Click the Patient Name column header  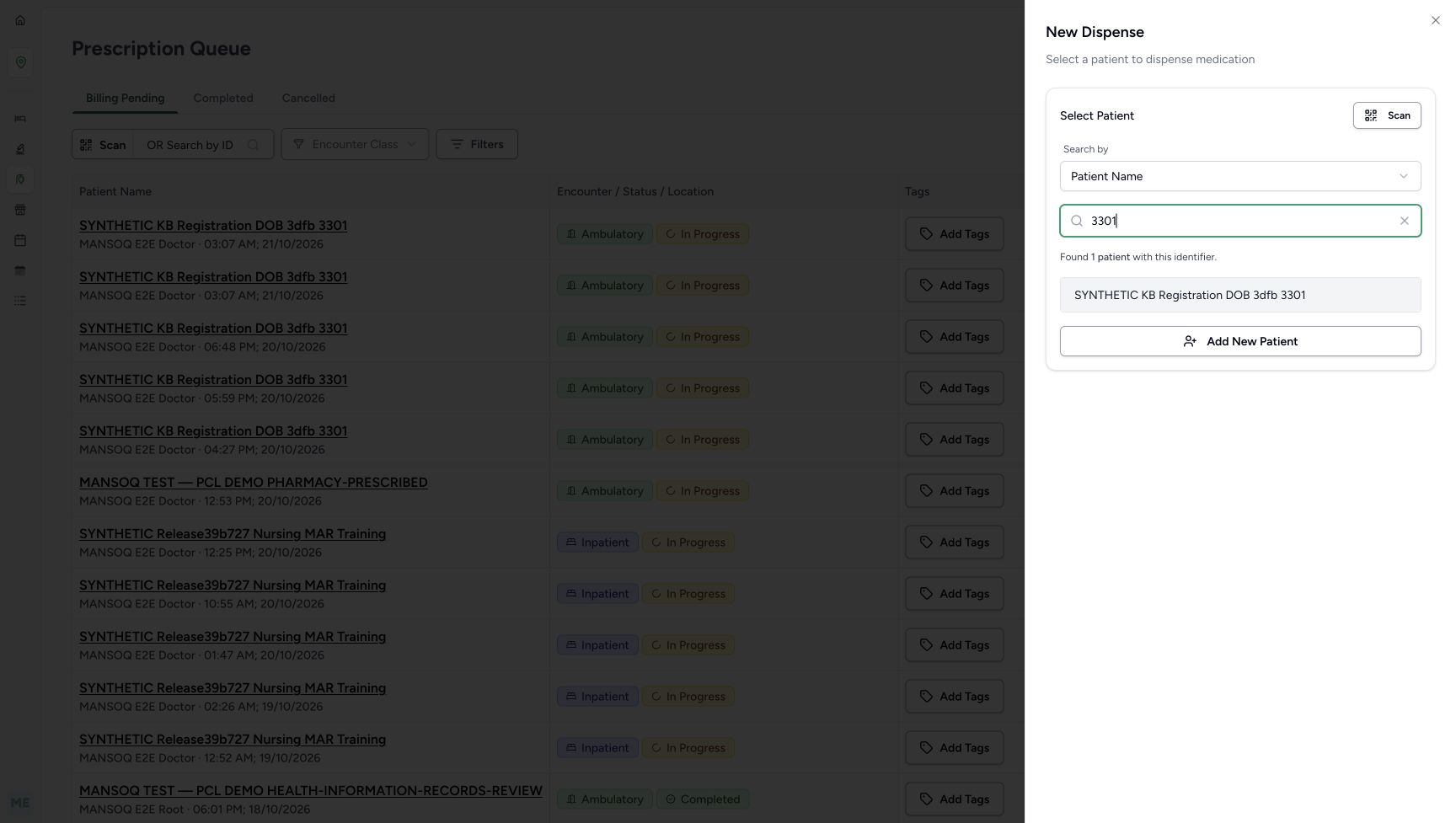pyautogui.click(x=115, y=191)
